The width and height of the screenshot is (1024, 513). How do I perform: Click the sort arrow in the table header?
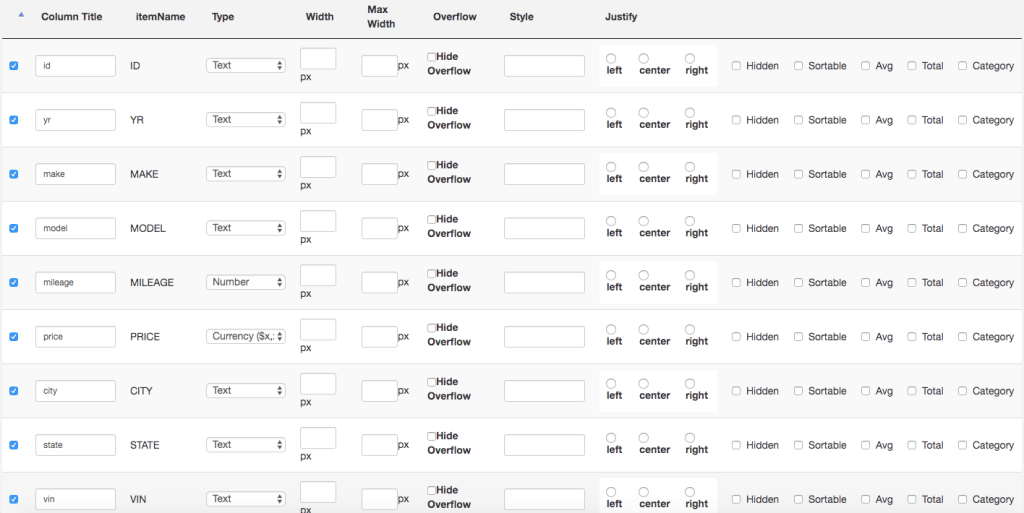(21, 15)
